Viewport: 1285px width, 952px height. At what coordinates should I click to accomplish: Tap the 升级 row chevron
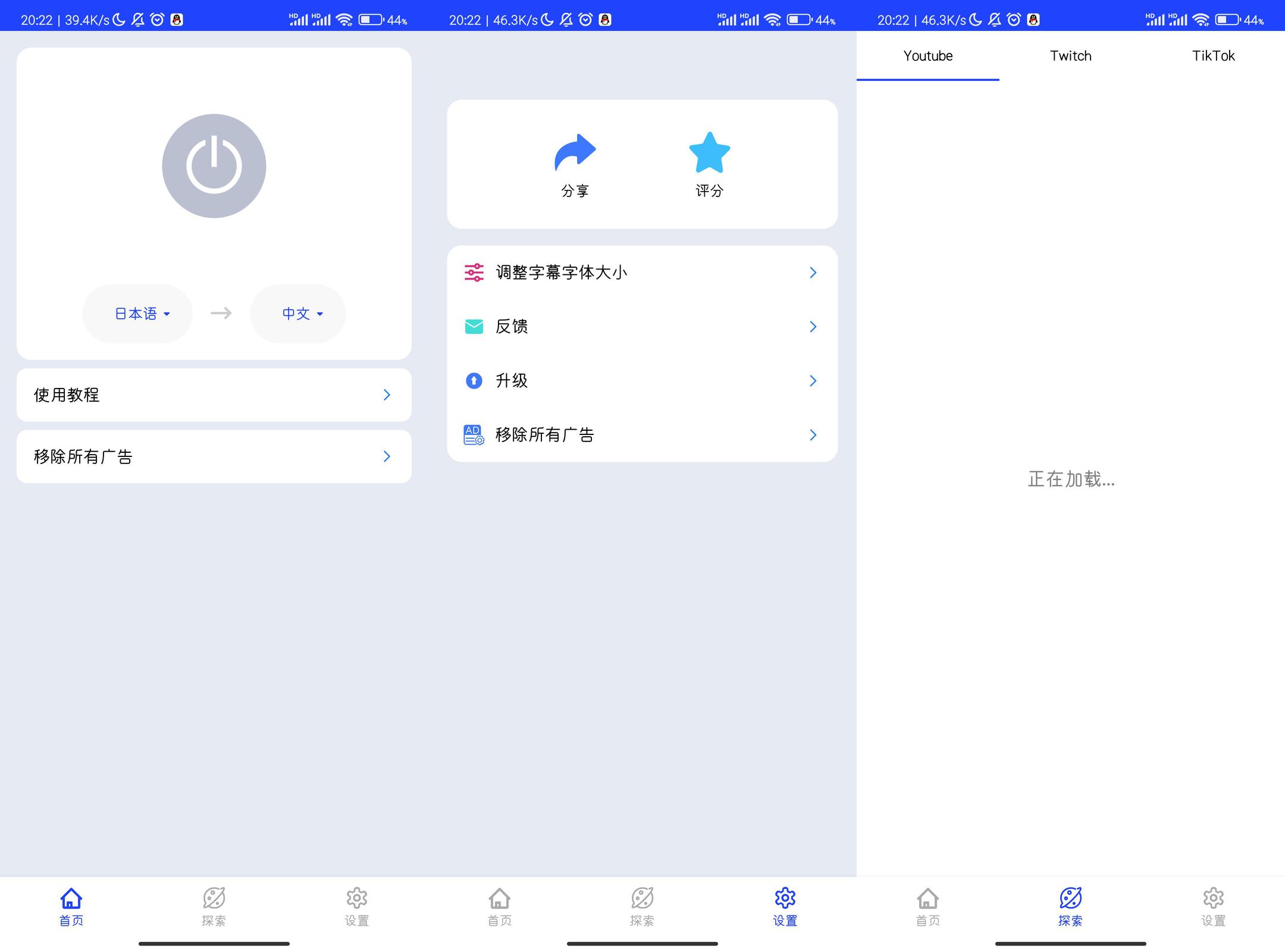tap(813, 381)
